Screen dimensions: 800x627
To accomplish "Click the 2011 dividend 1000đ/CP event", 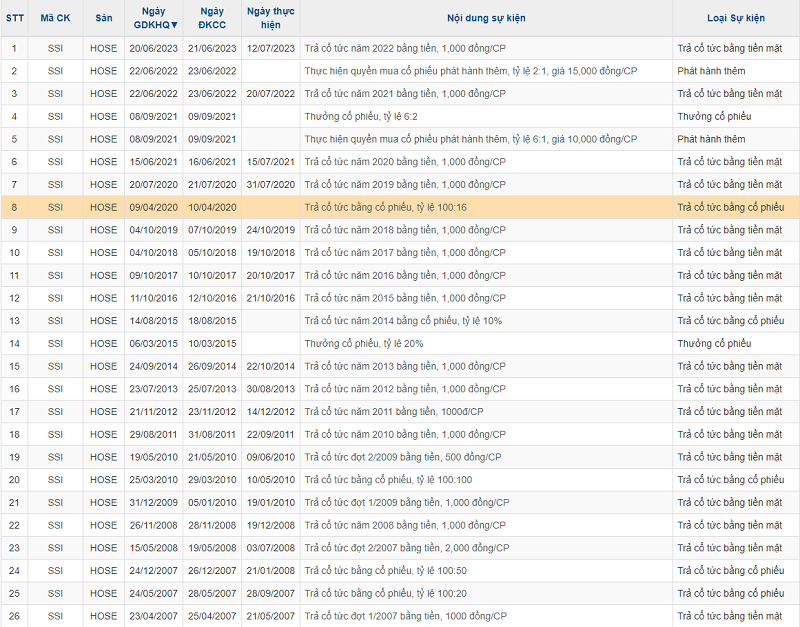I will click(394, 412).
